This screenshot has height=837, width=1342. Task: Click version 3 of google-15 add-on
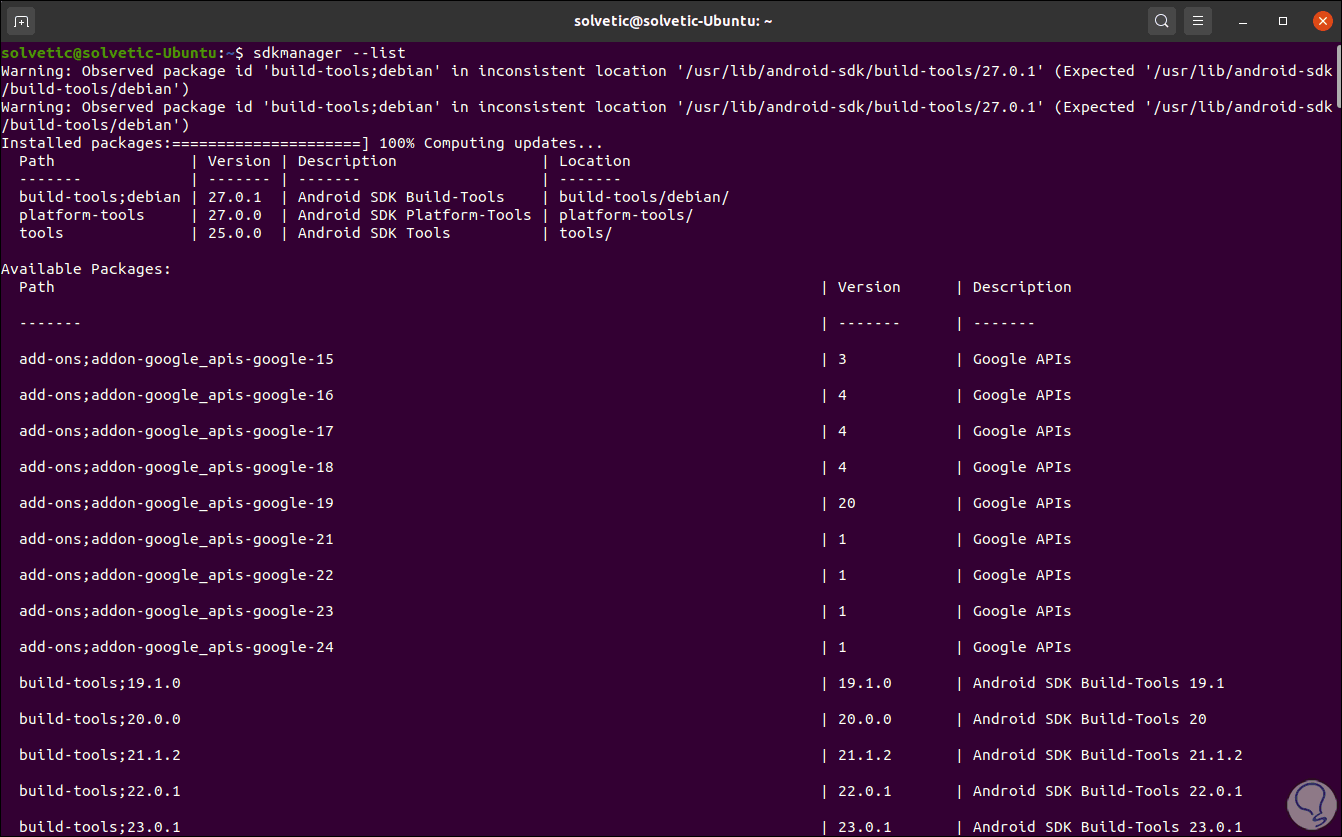click(842, 359)
